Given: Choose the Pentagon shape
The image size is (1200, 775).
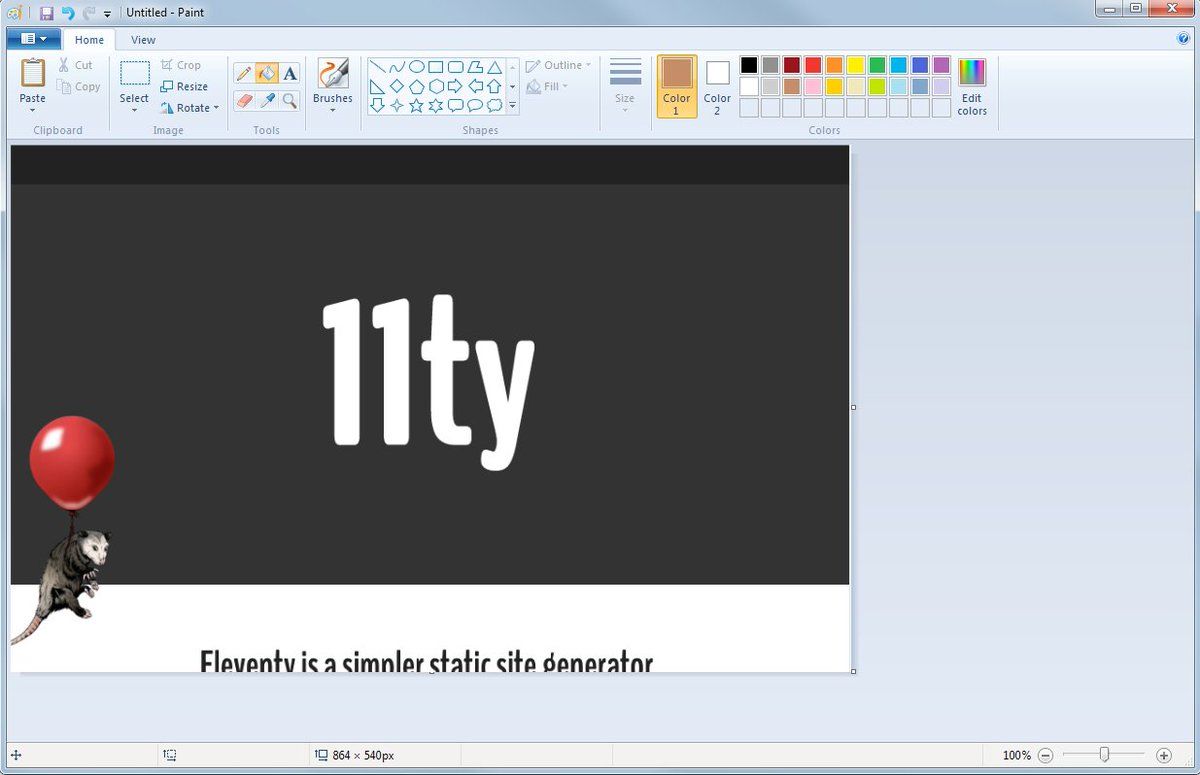Looking at the screenshot, I should coord(416,86).
